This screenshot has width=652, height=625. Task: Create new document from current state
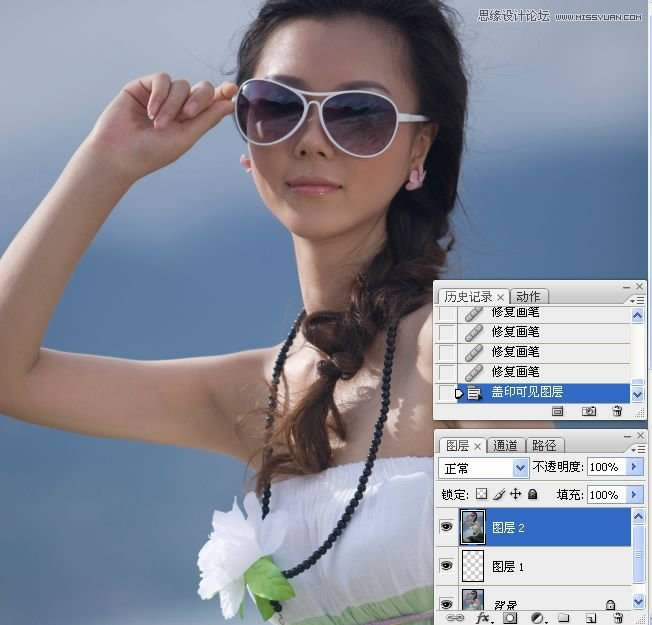558,411
